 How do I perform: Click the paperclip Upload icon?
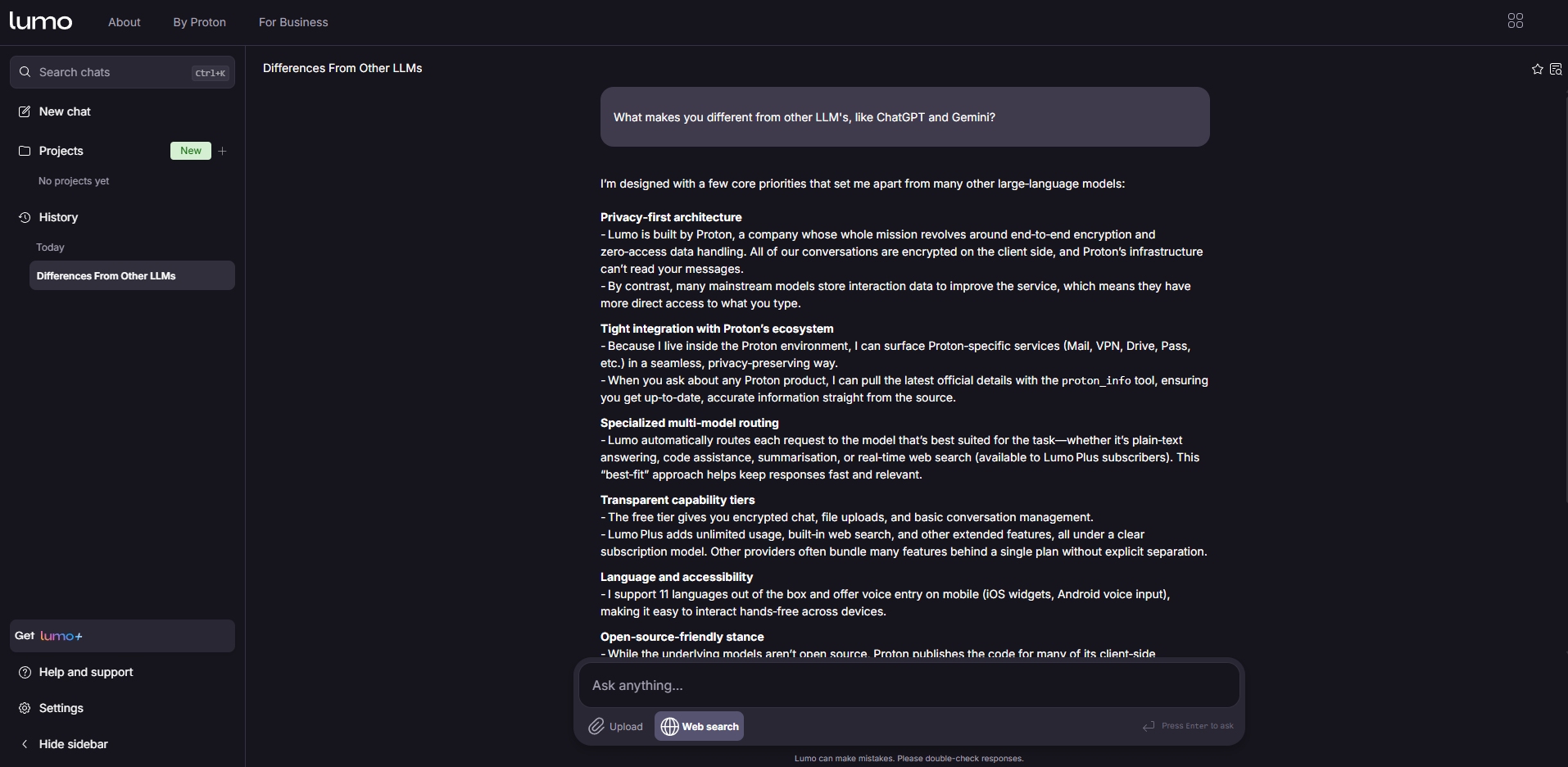click(596, 726)
